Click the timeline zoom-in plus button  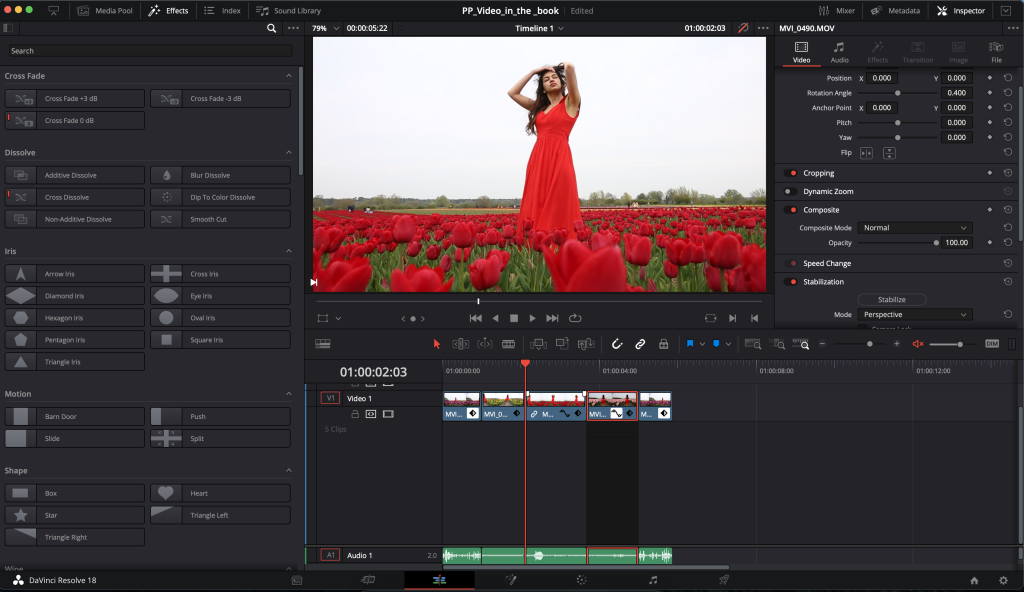coord(897,344)
